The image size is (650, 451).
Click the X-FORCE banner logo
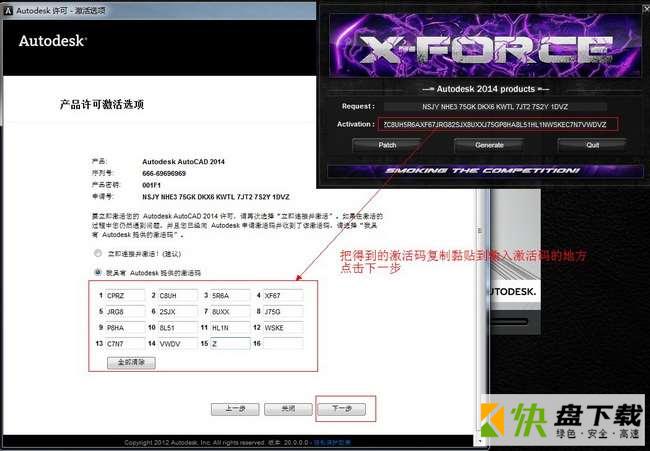coord(484,48)
